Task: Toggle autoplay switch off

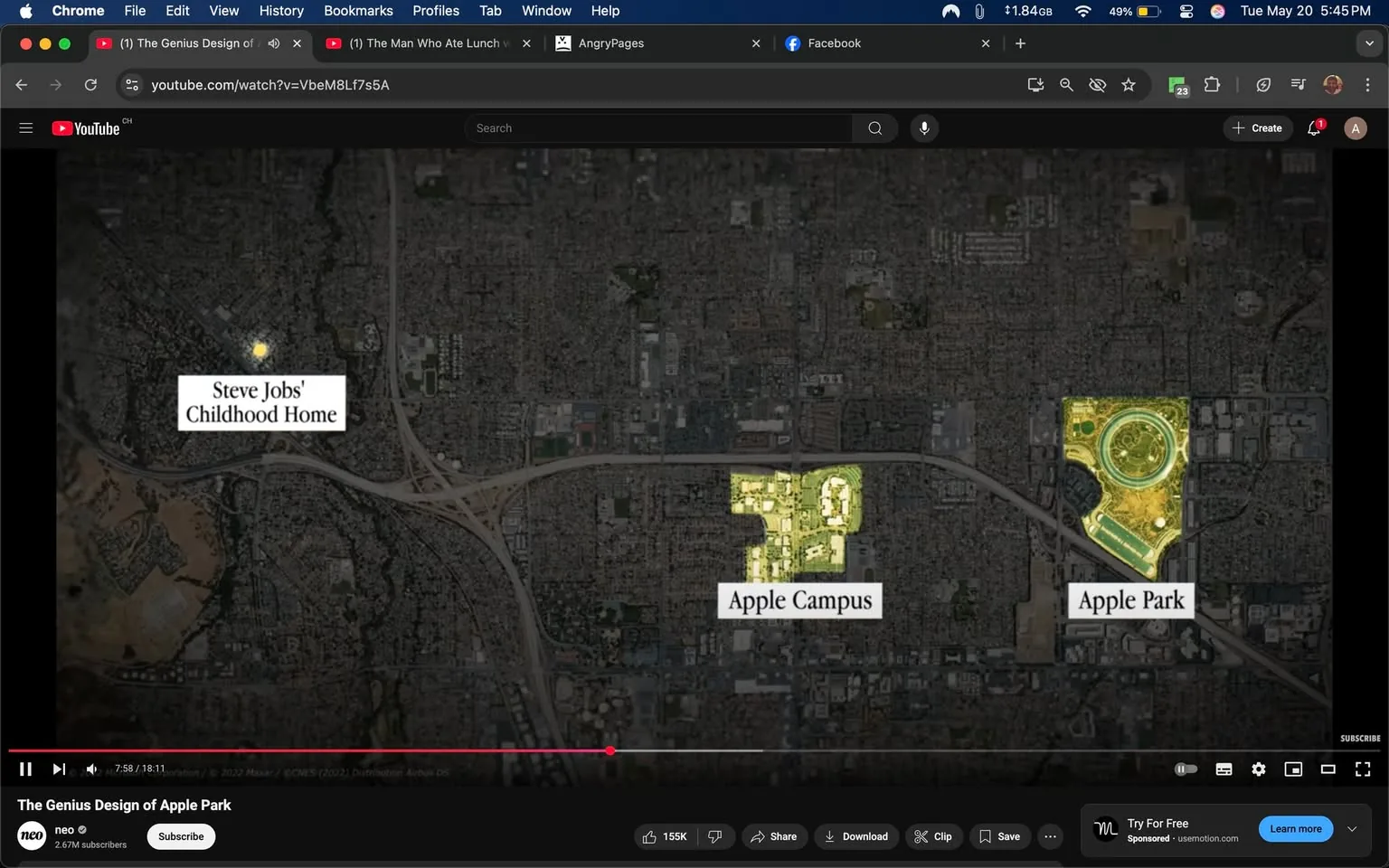Action: 1186,769
